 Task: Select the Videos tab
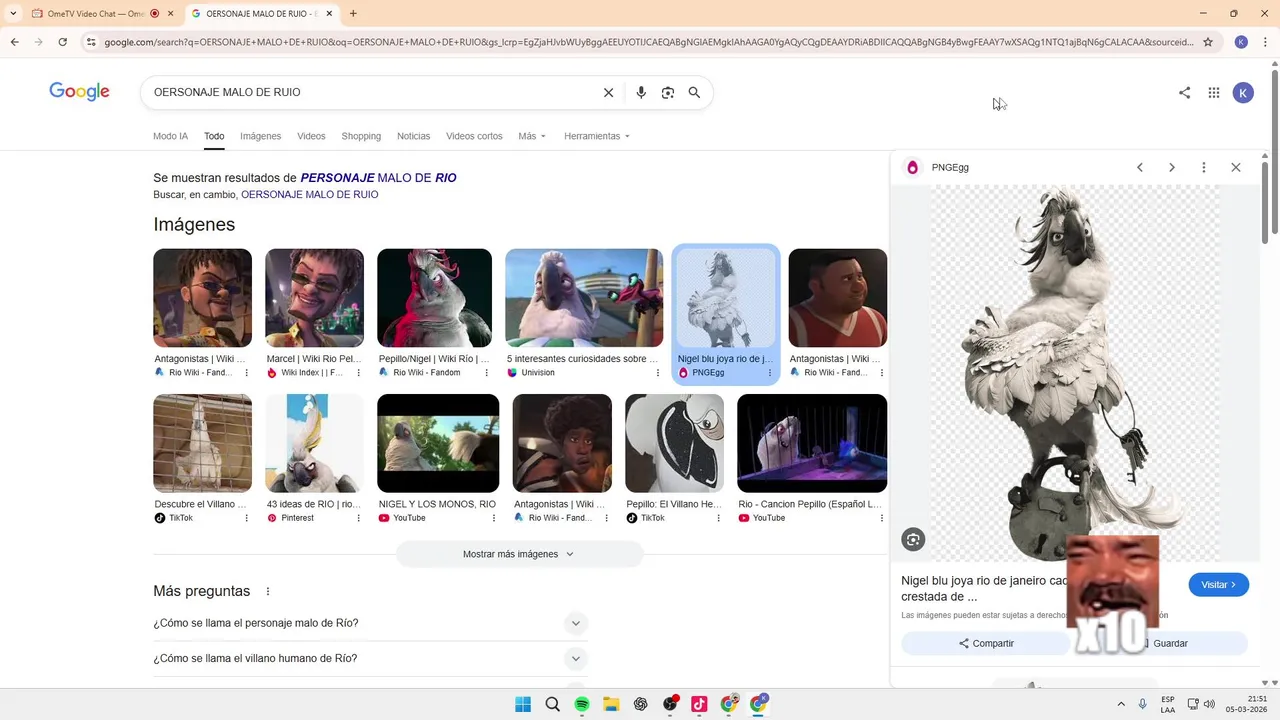tap(311, 136)
